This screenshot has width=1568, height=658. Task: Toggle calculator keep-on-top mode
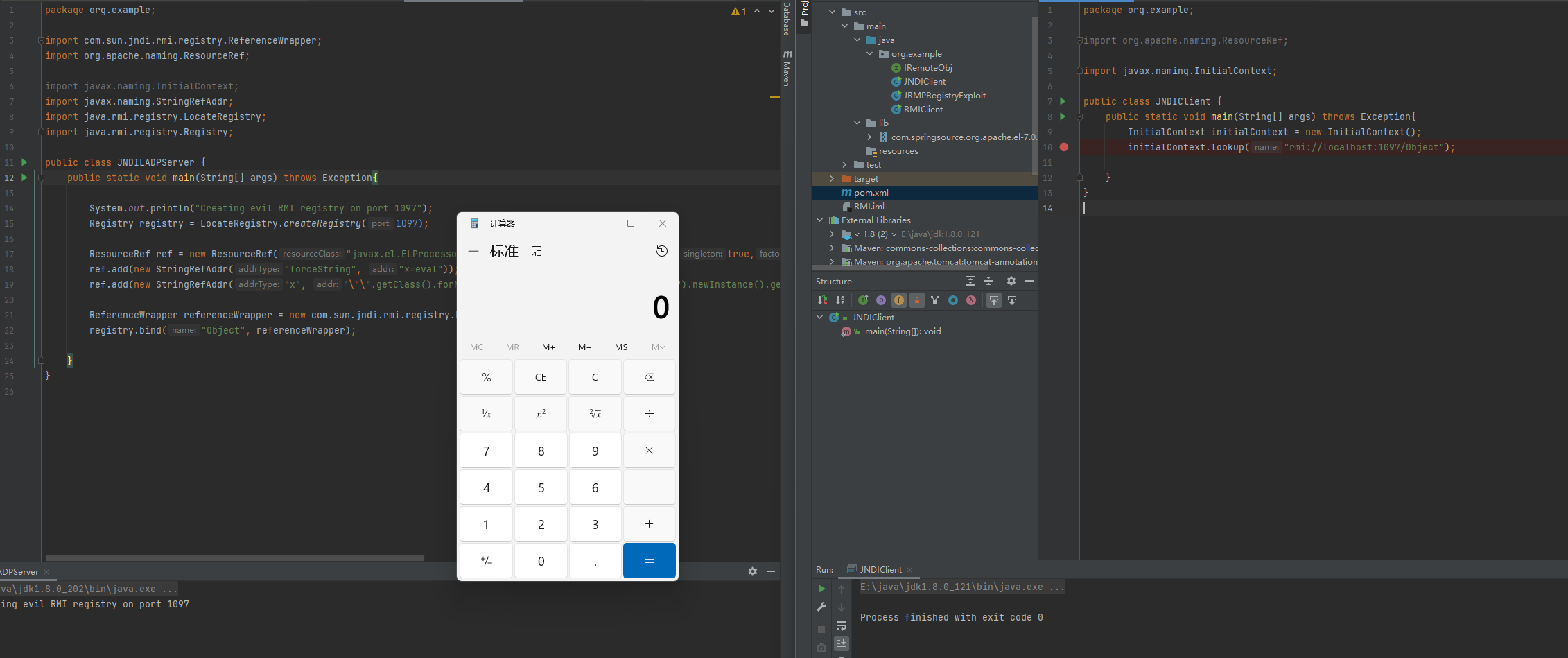point(537,251)
